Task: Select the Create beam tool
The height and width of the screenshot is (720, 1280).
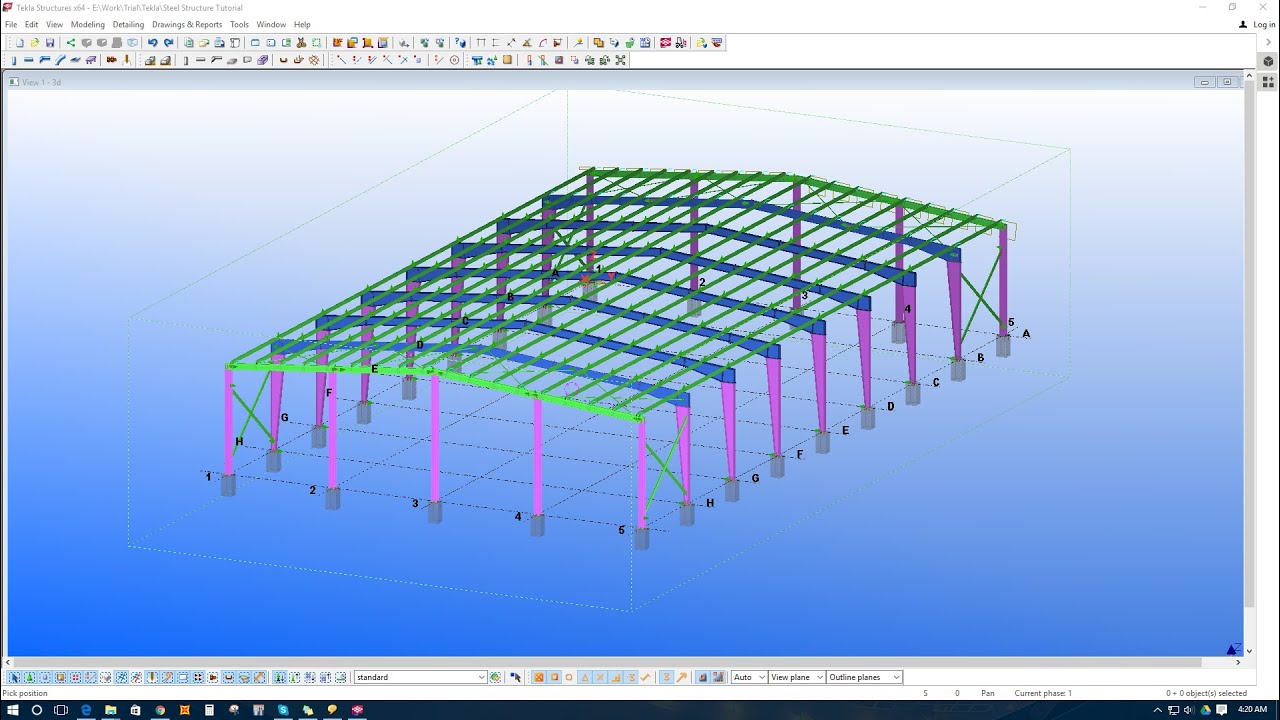Action: tap(29, 60)
